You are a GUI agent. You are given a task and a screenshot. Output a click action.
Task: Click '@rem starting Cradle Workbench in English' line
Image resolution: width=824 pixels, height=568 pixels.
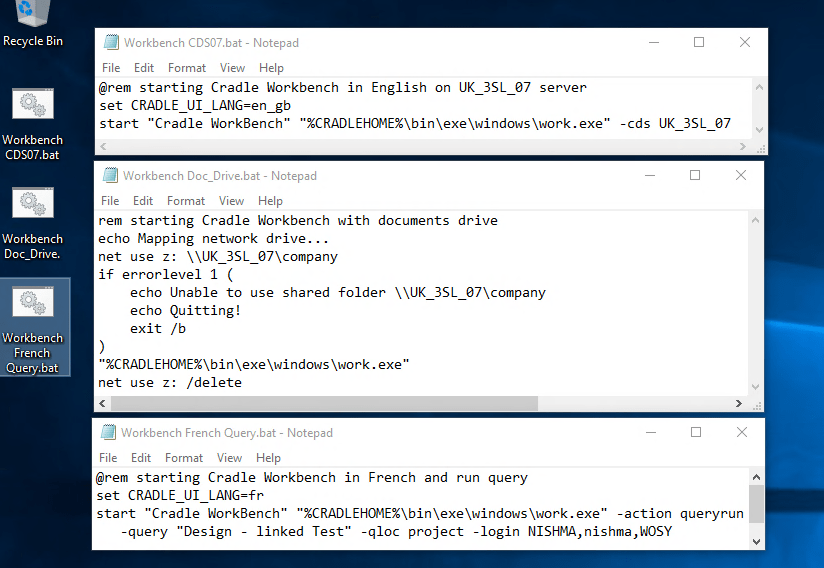[x=343, y=87]
